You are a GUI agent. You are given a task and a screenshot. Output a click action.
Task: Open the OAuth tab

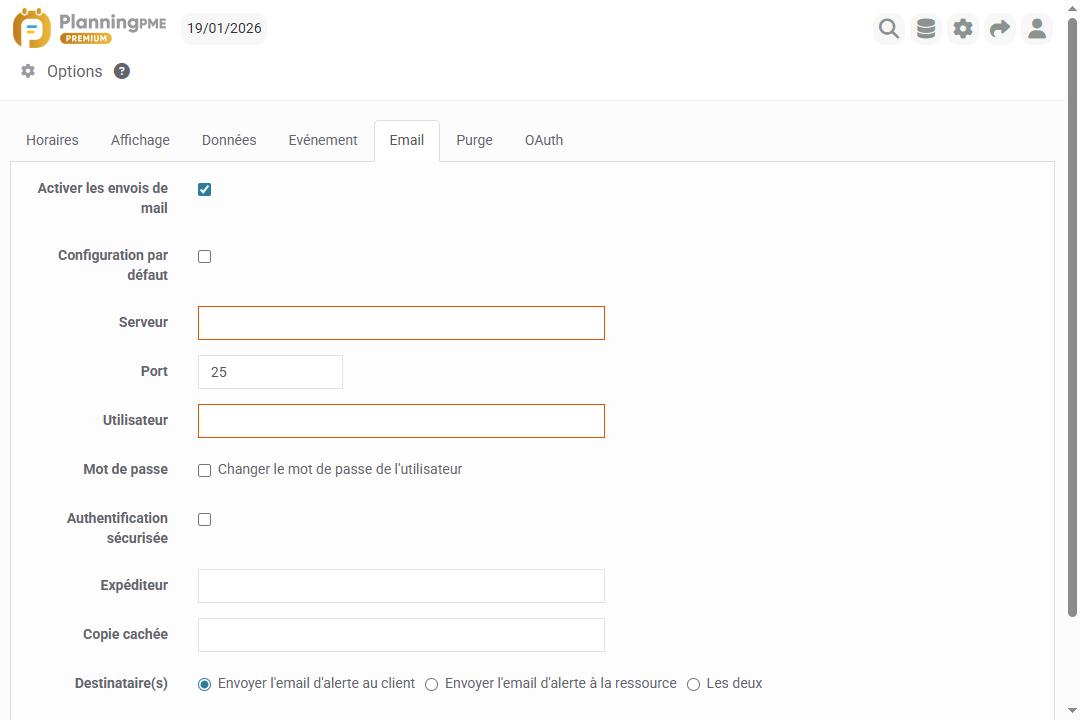[x=544, y=141]
